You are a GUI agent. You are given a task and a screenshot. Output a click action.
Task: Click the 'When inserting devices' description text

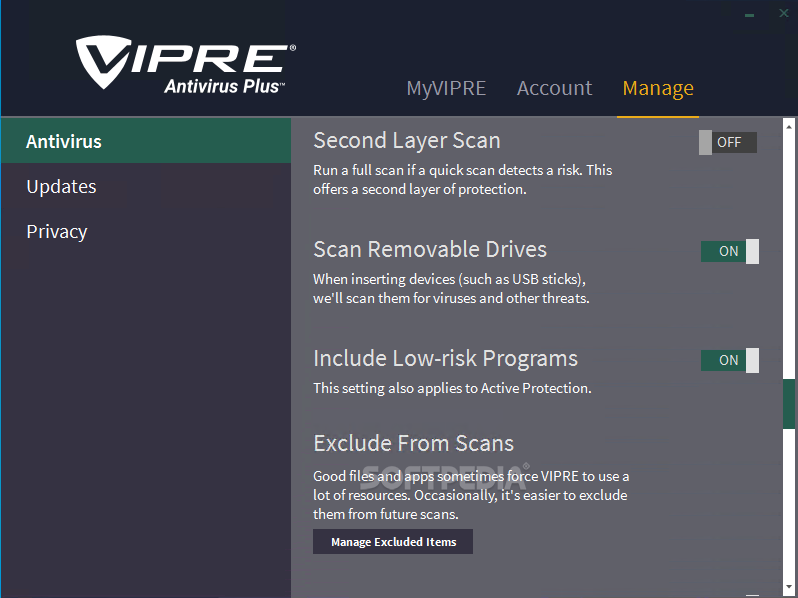451,289
